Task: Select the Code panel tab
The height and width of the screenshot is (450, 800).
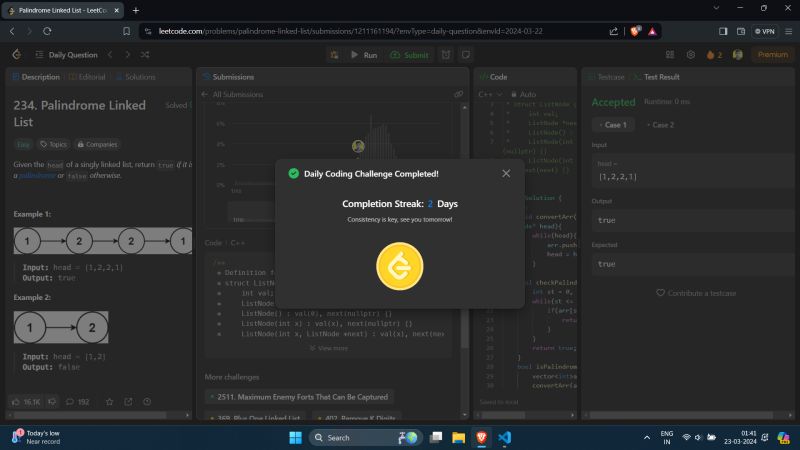Action: point(493,77)
